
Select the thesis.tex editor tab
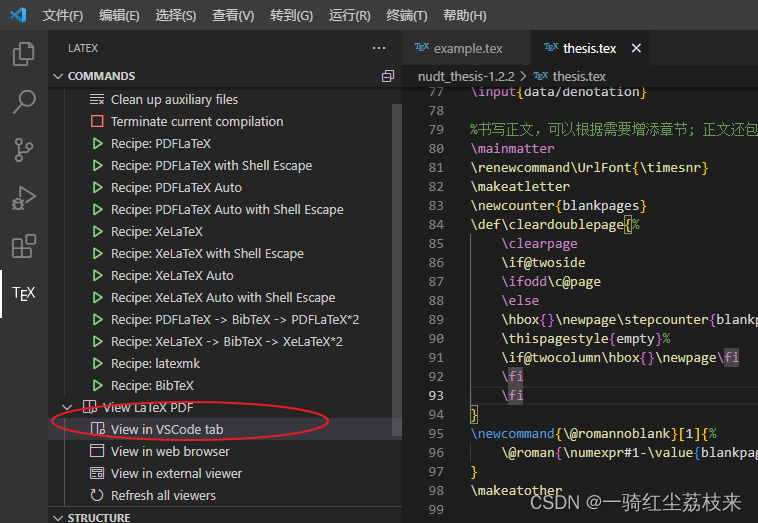point(589,48)
